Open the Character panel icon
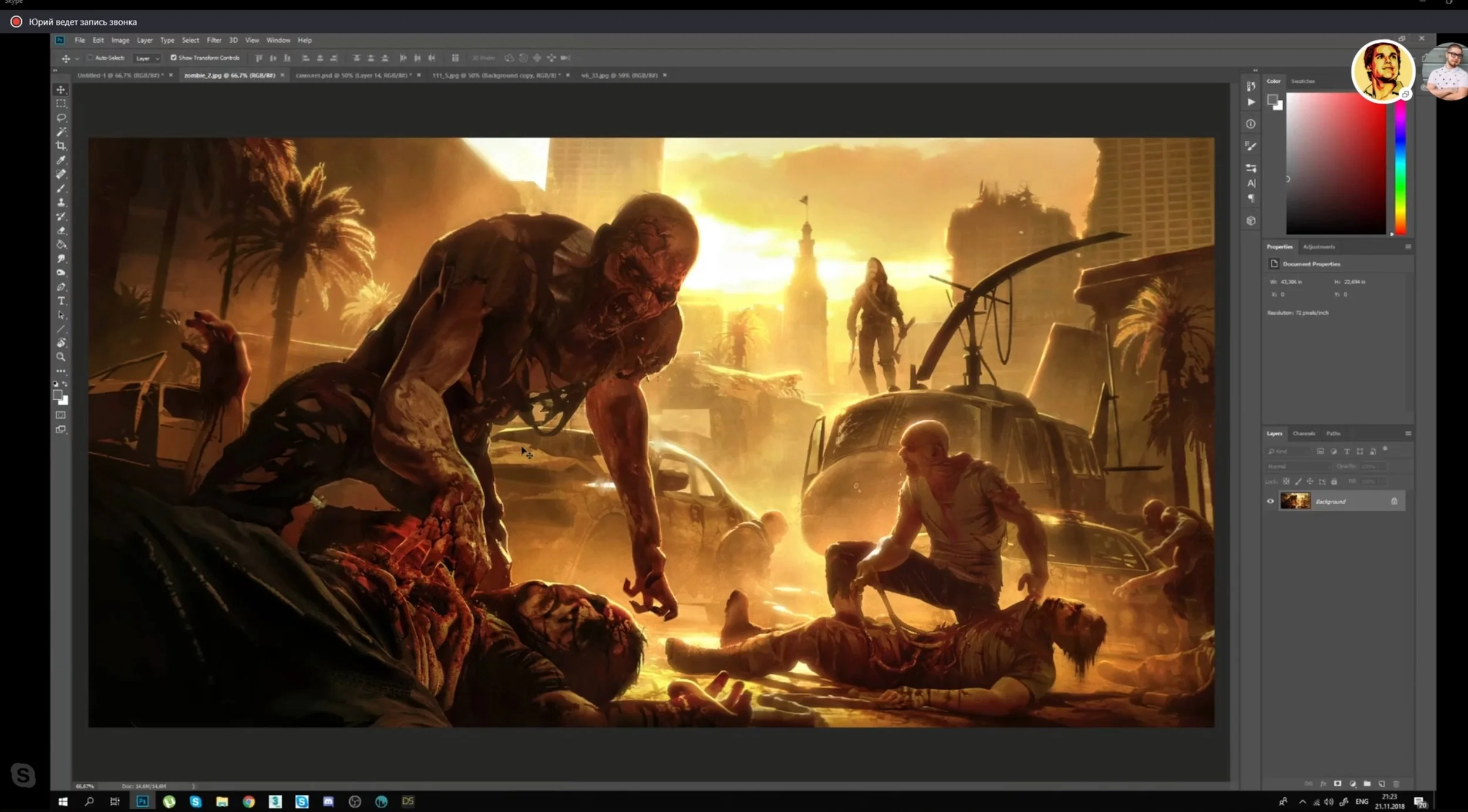The image size is (1468, 812). tap(1251, 183)
